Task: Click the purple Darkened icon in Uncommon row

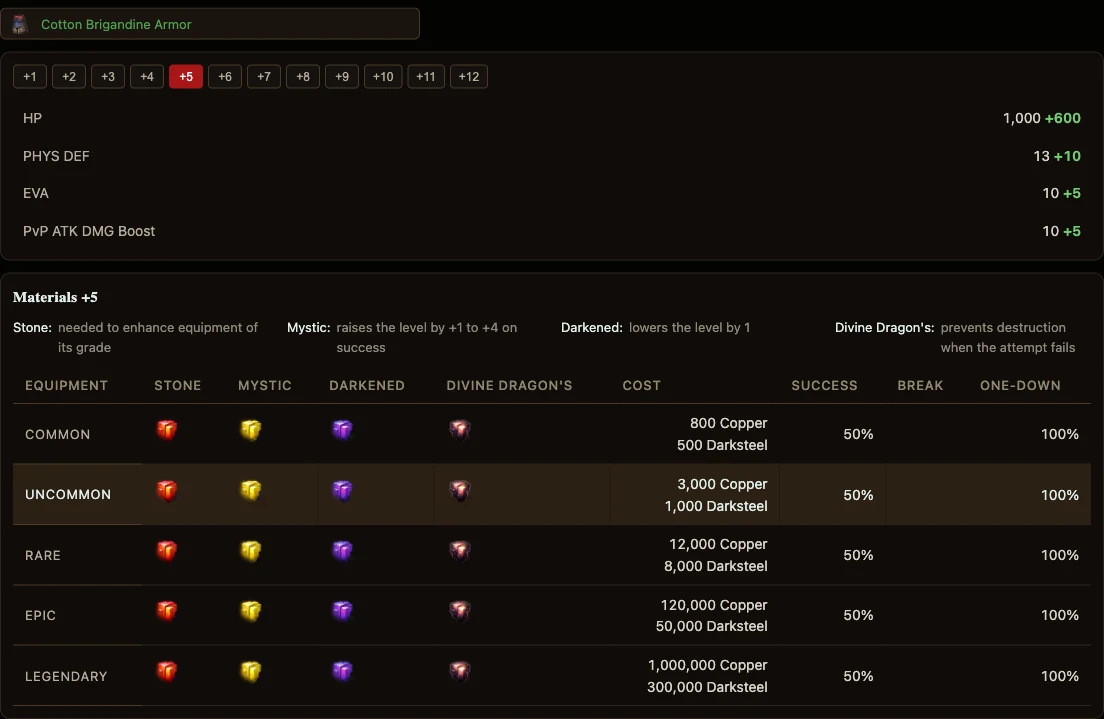Action: pyautogui.click(x=342, y=490)
